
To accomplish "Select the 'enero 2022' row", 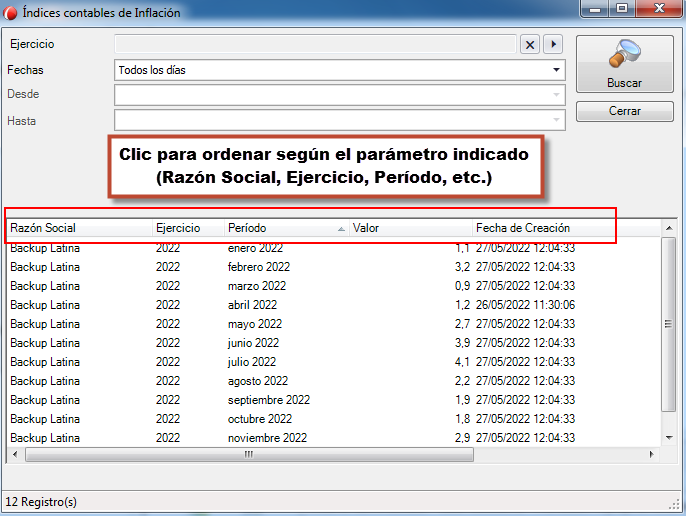I will pyautogui.click(x=332, y=248).
